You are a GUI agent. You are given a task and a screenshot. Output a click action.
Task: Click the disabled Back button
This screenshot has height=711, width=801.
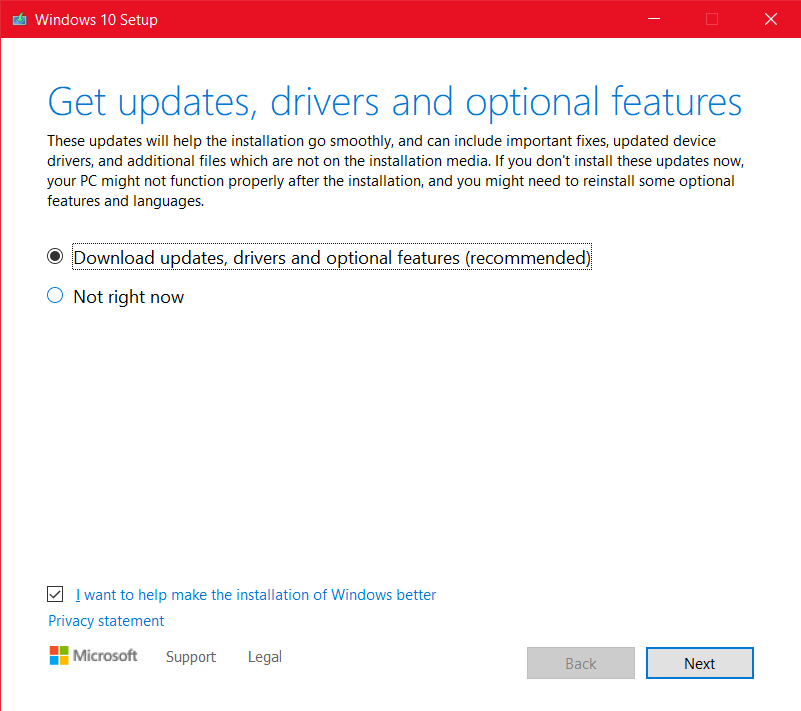tap(581, 663)
